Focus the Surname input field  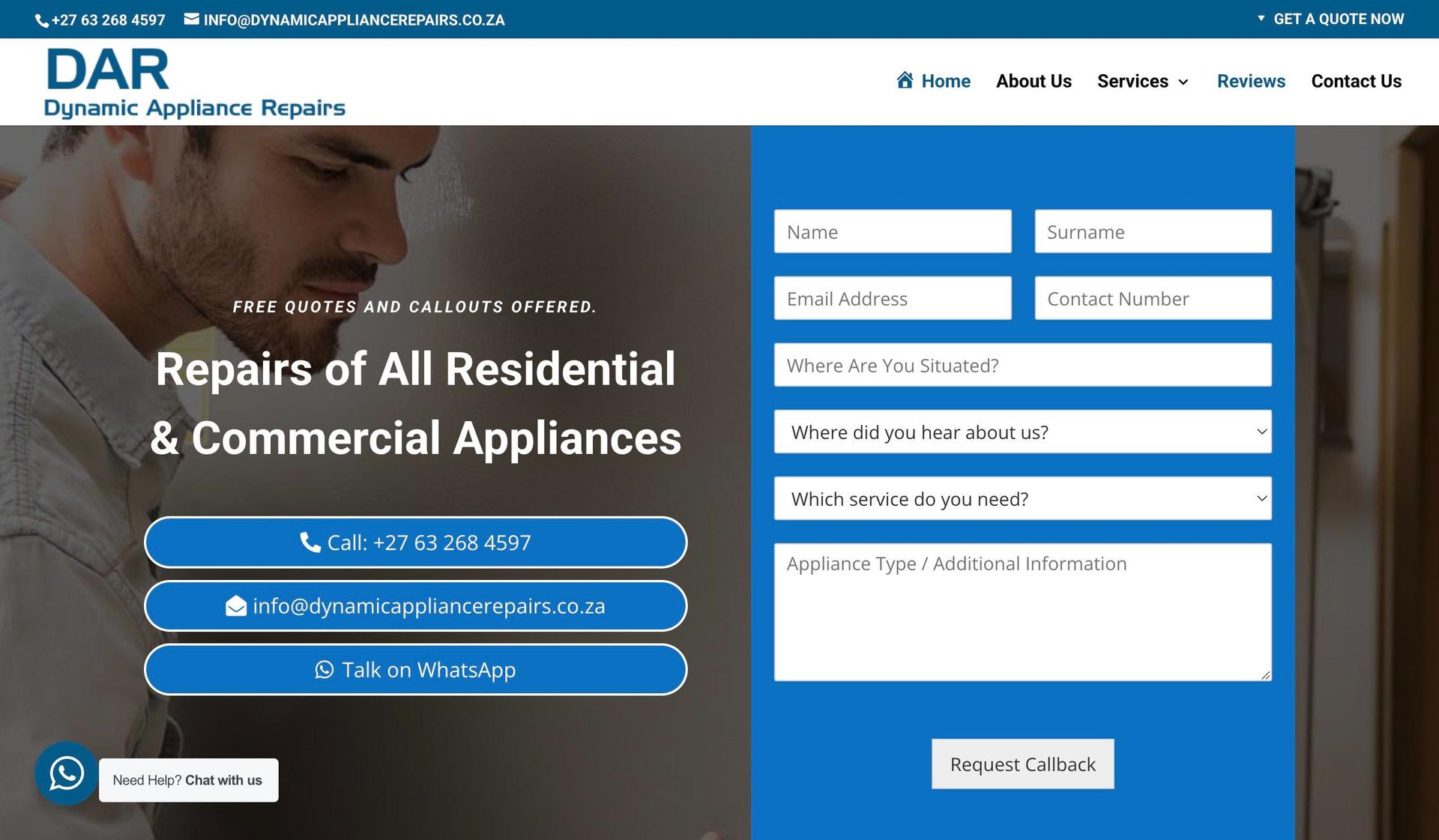[x=1153, y=232]
